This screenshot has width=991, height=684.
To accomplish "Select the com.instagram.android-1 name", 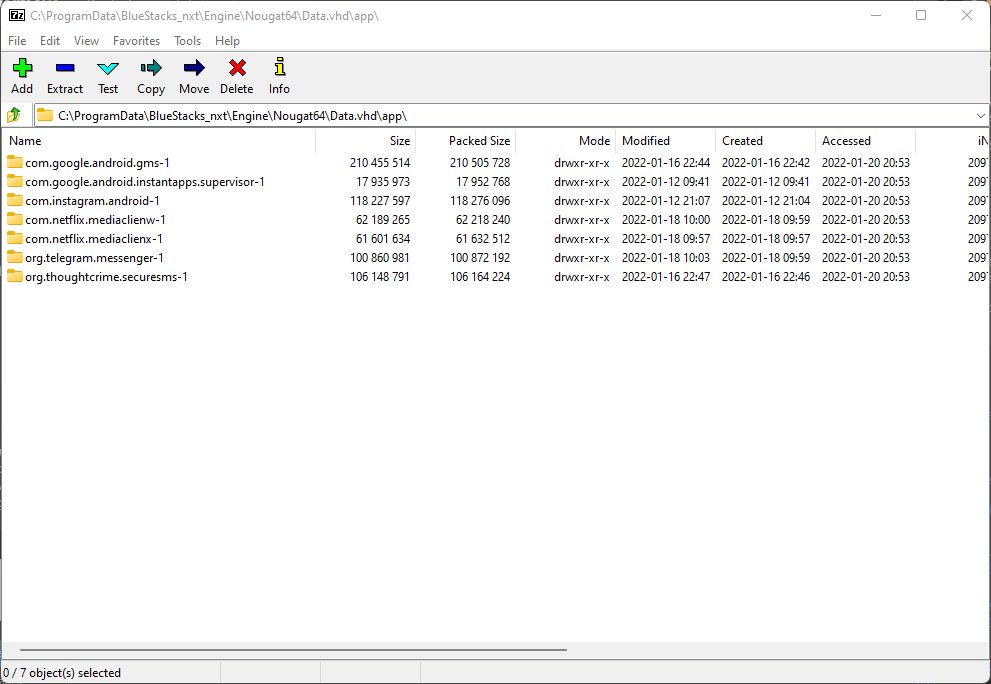I will click(x=92, y=200).
